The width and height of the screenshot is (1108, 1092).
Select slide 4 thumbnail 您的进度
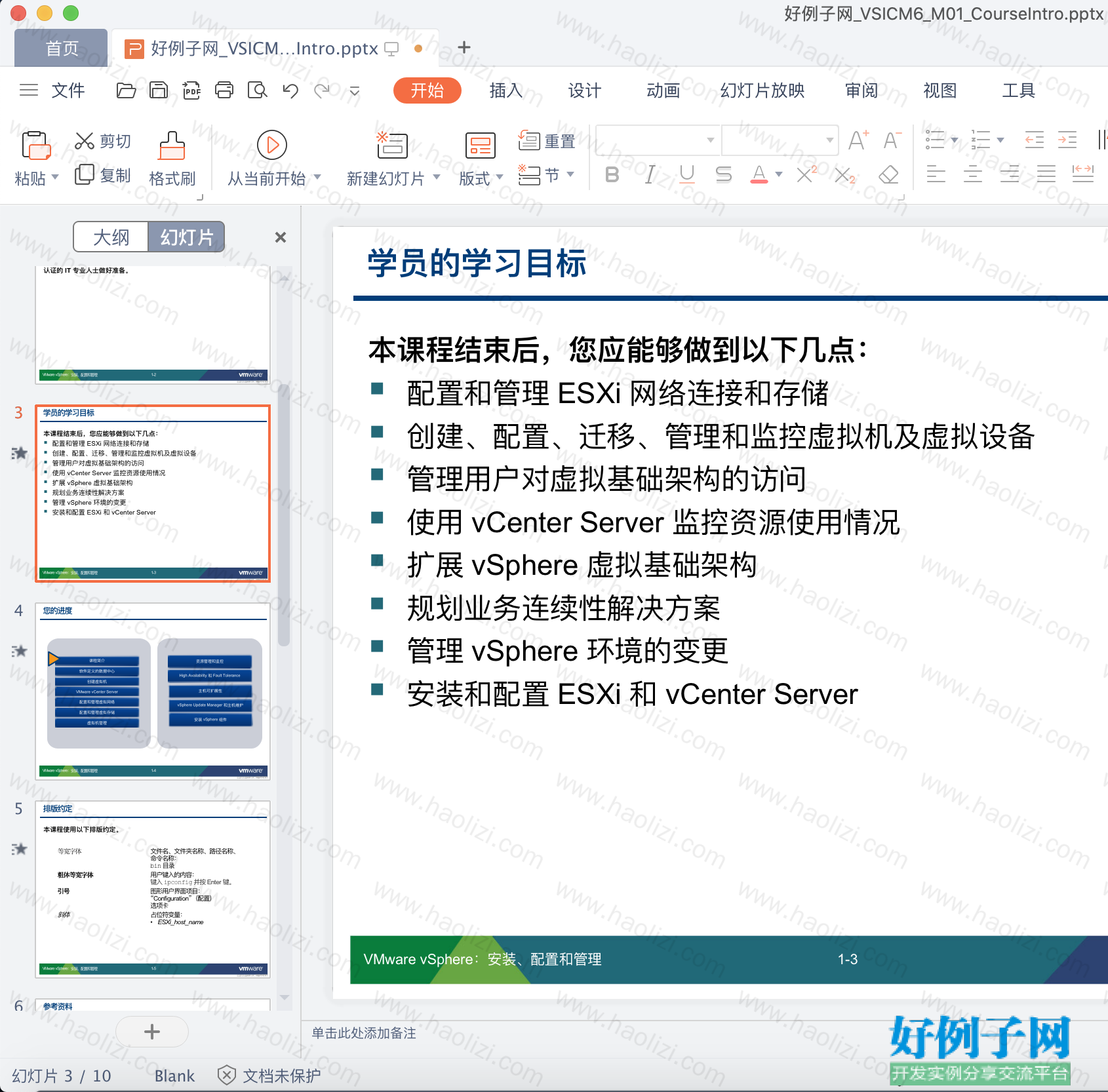tap(153, 691)
